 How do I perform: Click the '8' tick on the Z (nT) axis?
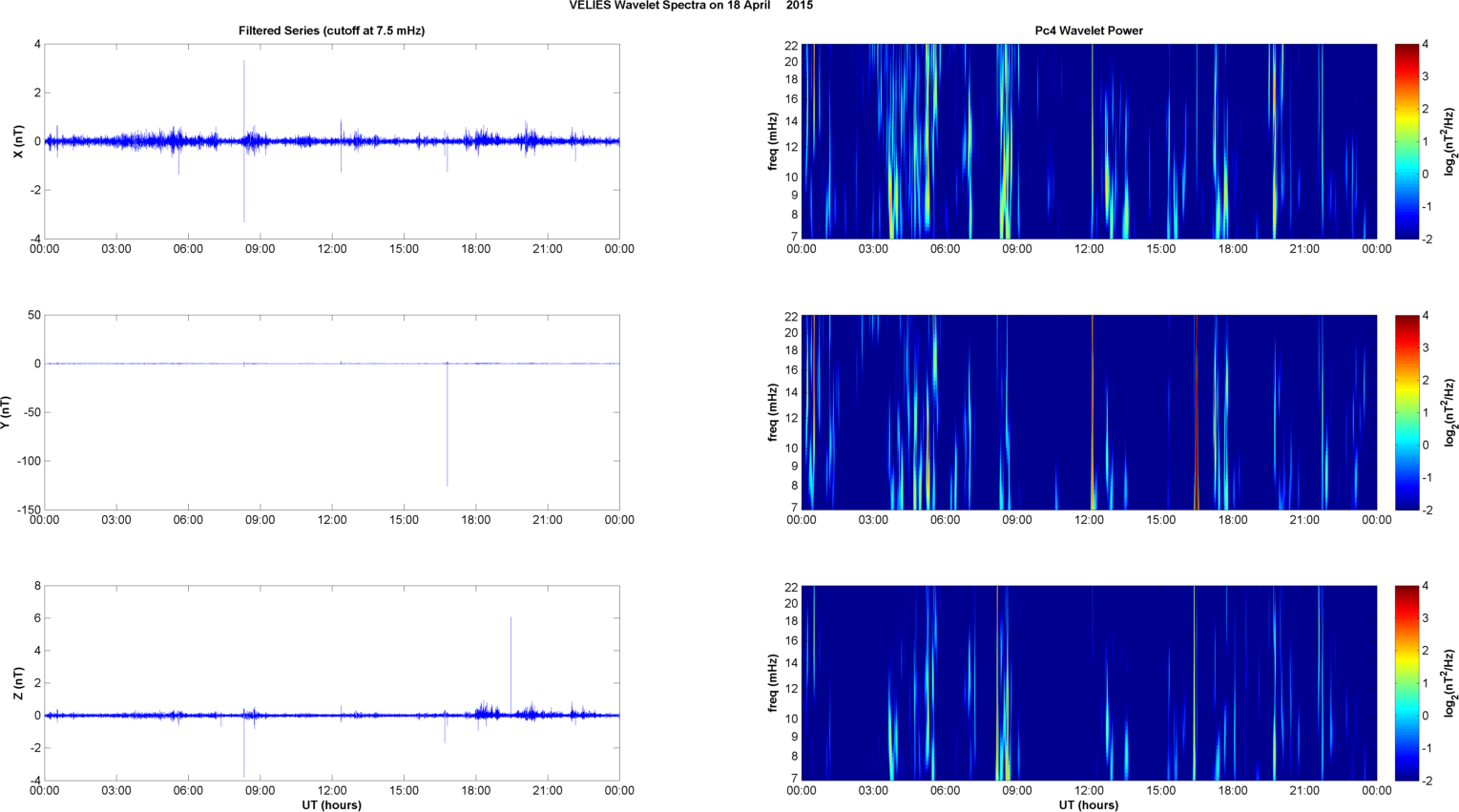coord(37,586)
